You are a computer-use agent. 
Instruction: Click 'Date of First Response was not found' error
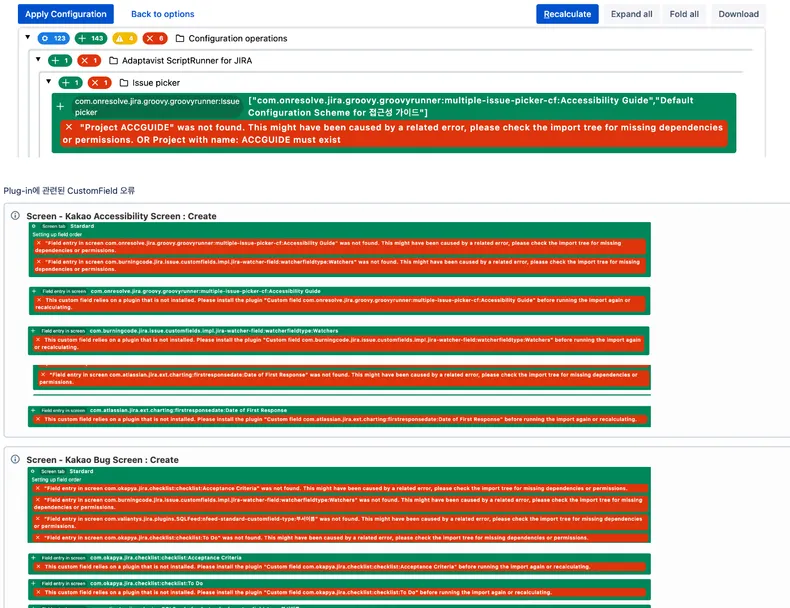tap(342, 378)
